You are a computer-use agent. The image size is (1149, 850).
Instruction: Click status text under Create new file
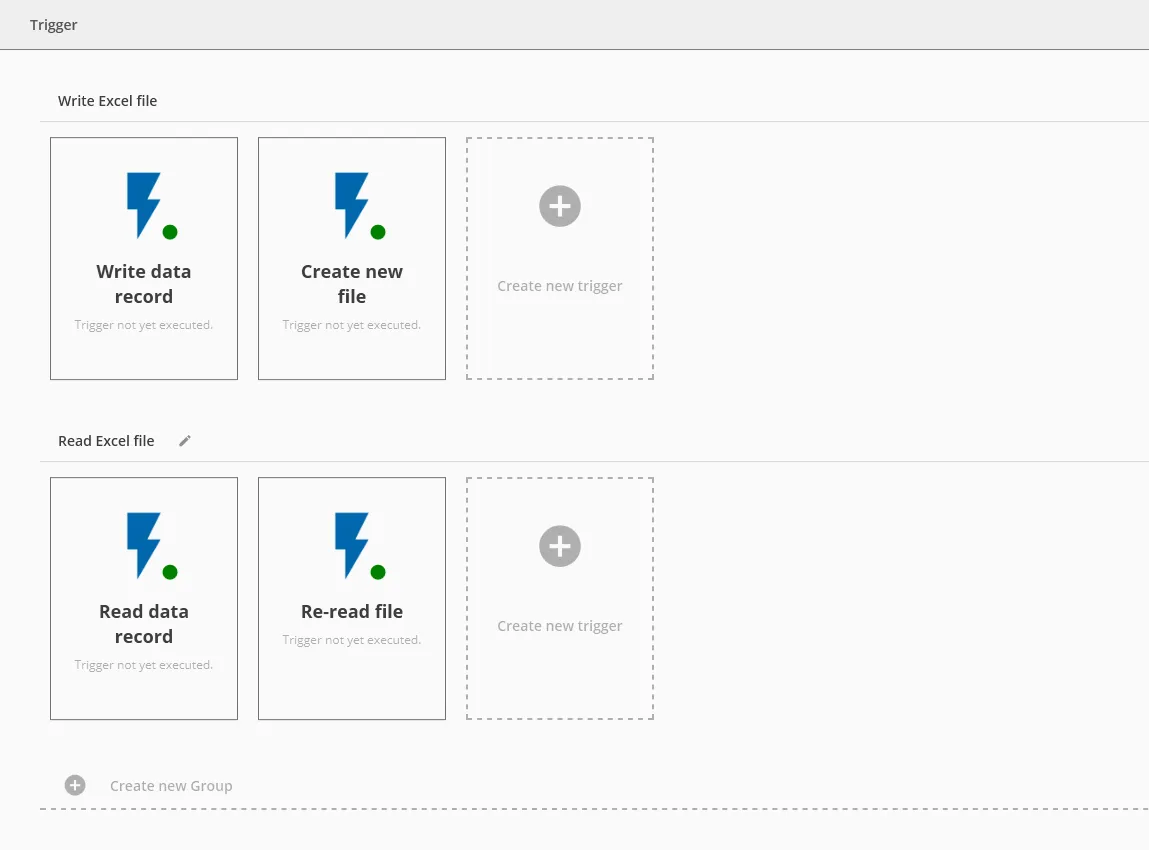point(352,325)
